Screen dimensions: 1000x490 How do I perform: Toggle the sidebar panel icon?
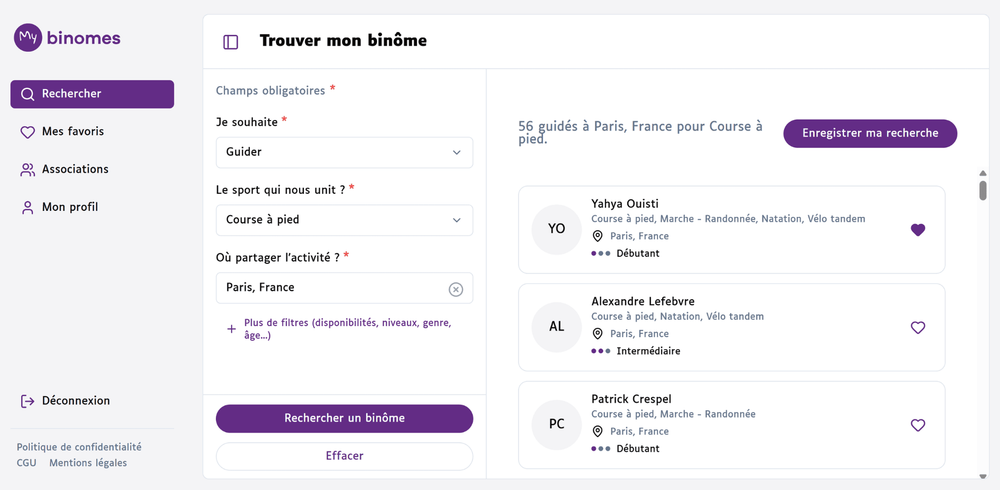[231, 42]
